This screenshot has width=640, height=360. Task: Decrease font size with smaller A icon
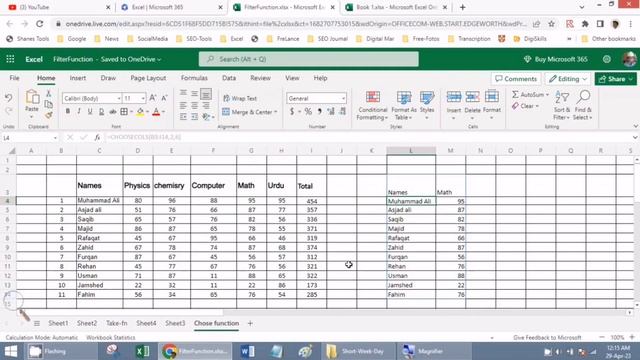click(164, 98)
